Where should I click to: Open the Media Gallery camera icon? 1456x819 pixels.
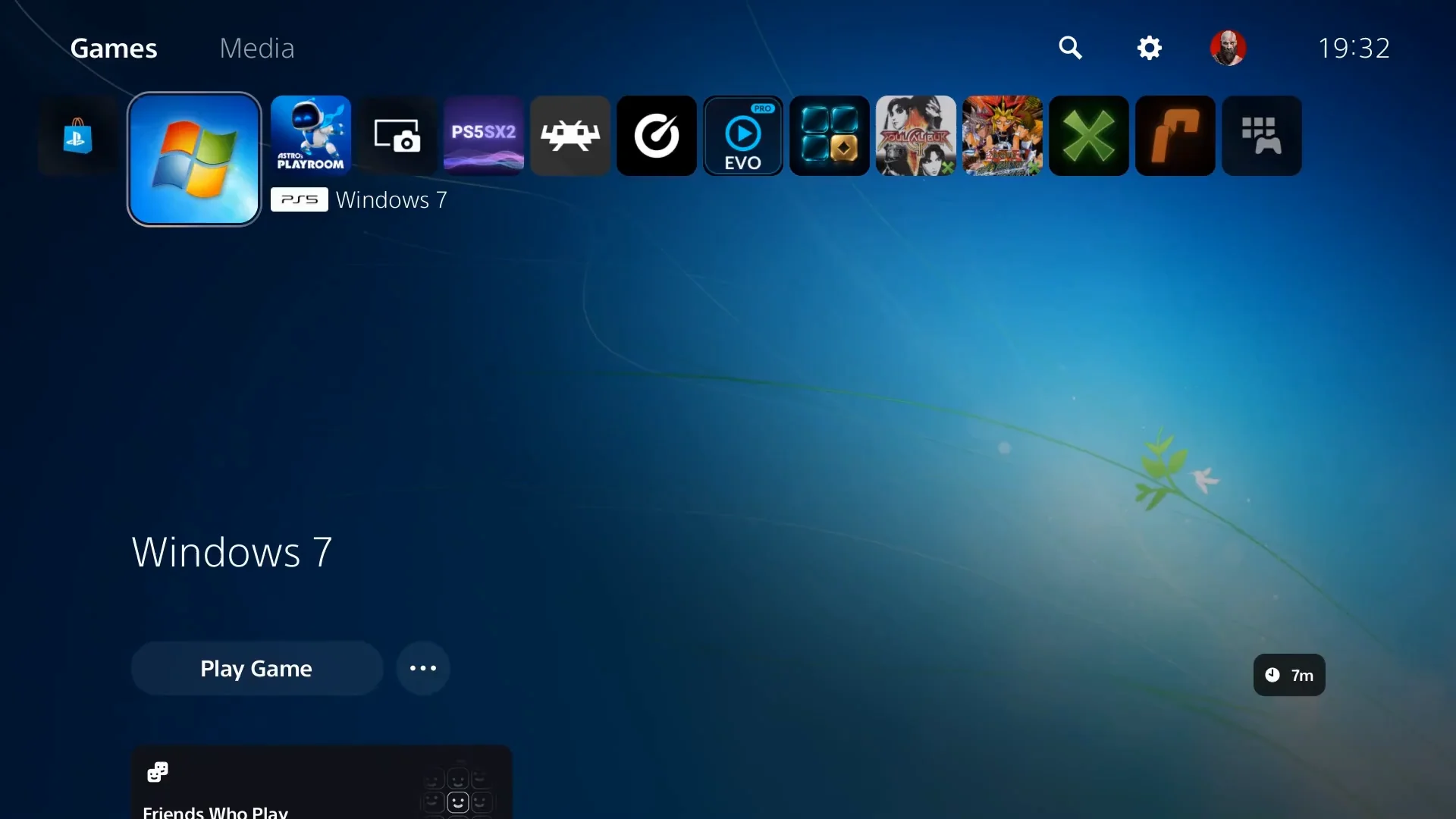397,136
